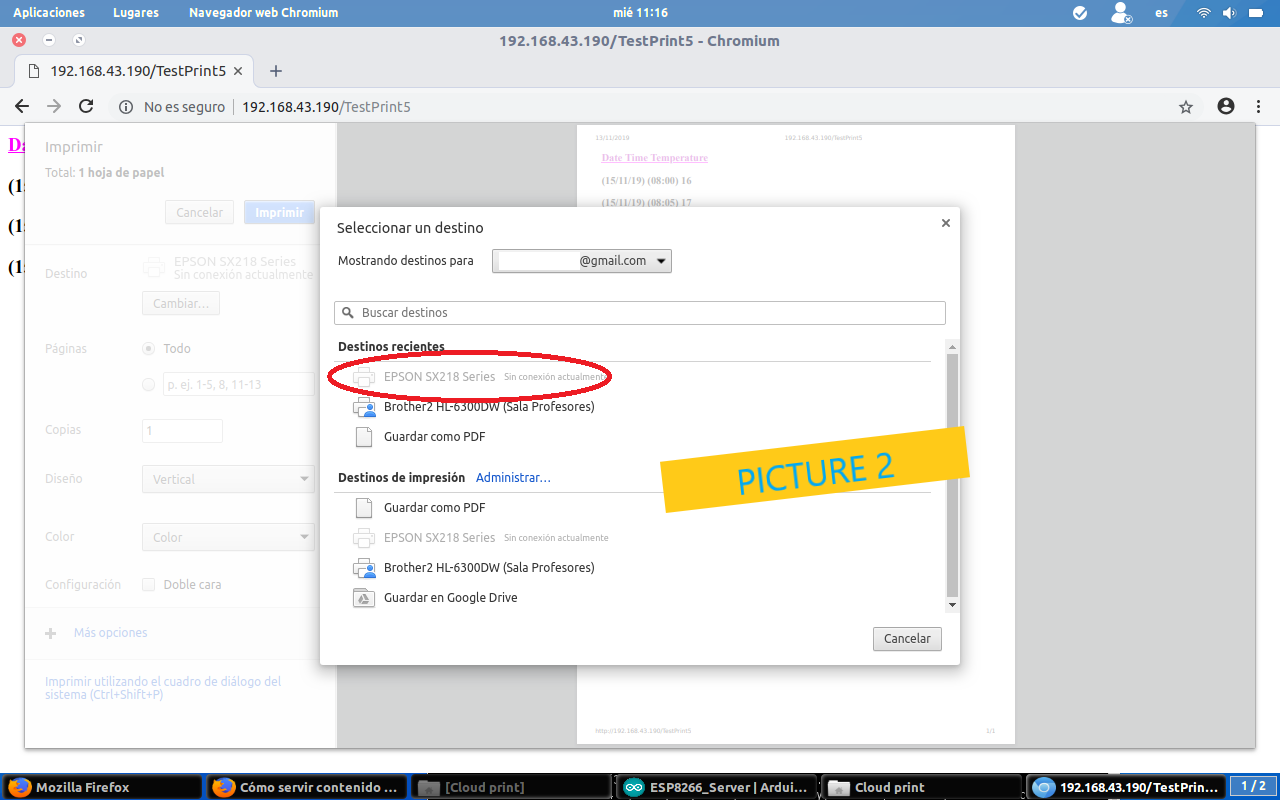Close the Seleccionar un destino dialog

pos(945,223)
